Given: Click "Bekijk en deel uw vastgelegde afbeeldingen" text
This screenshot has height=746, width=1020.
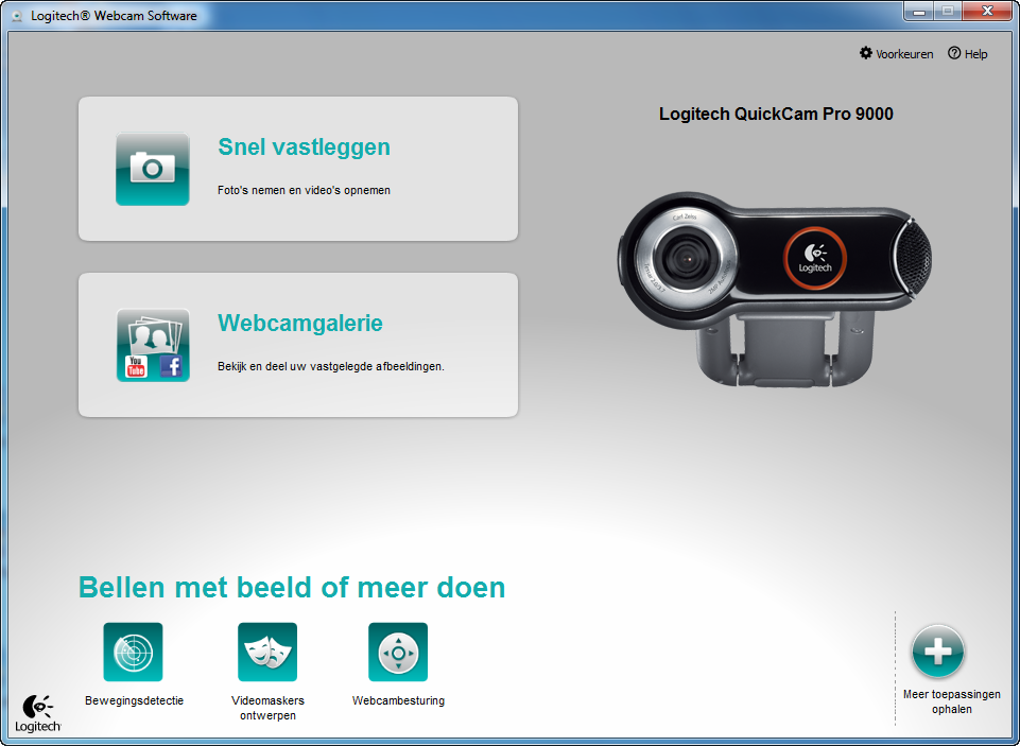Looking at the screenshot, I should pos(330,366).
